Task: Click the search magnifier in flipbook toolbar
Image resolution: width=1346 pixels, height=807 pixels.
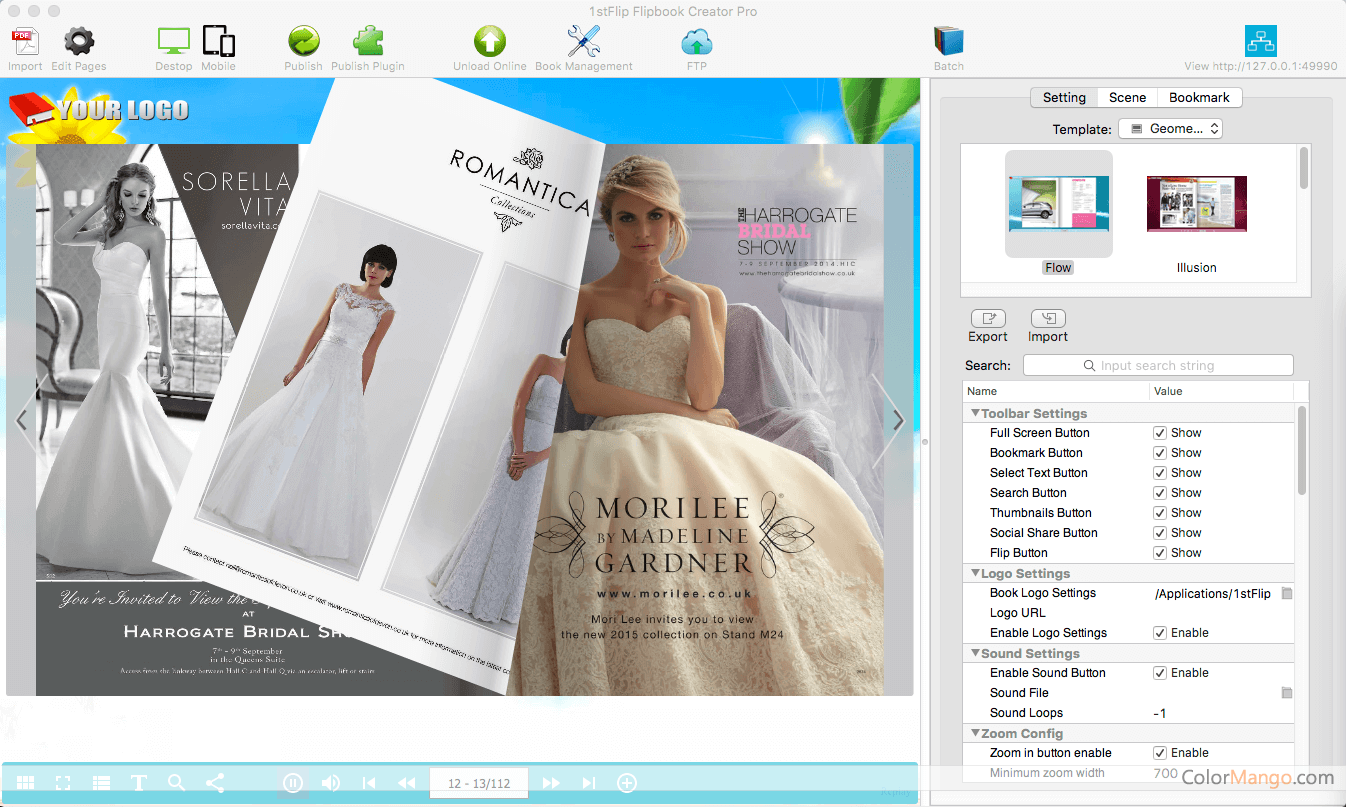Action: coord(177,783)
